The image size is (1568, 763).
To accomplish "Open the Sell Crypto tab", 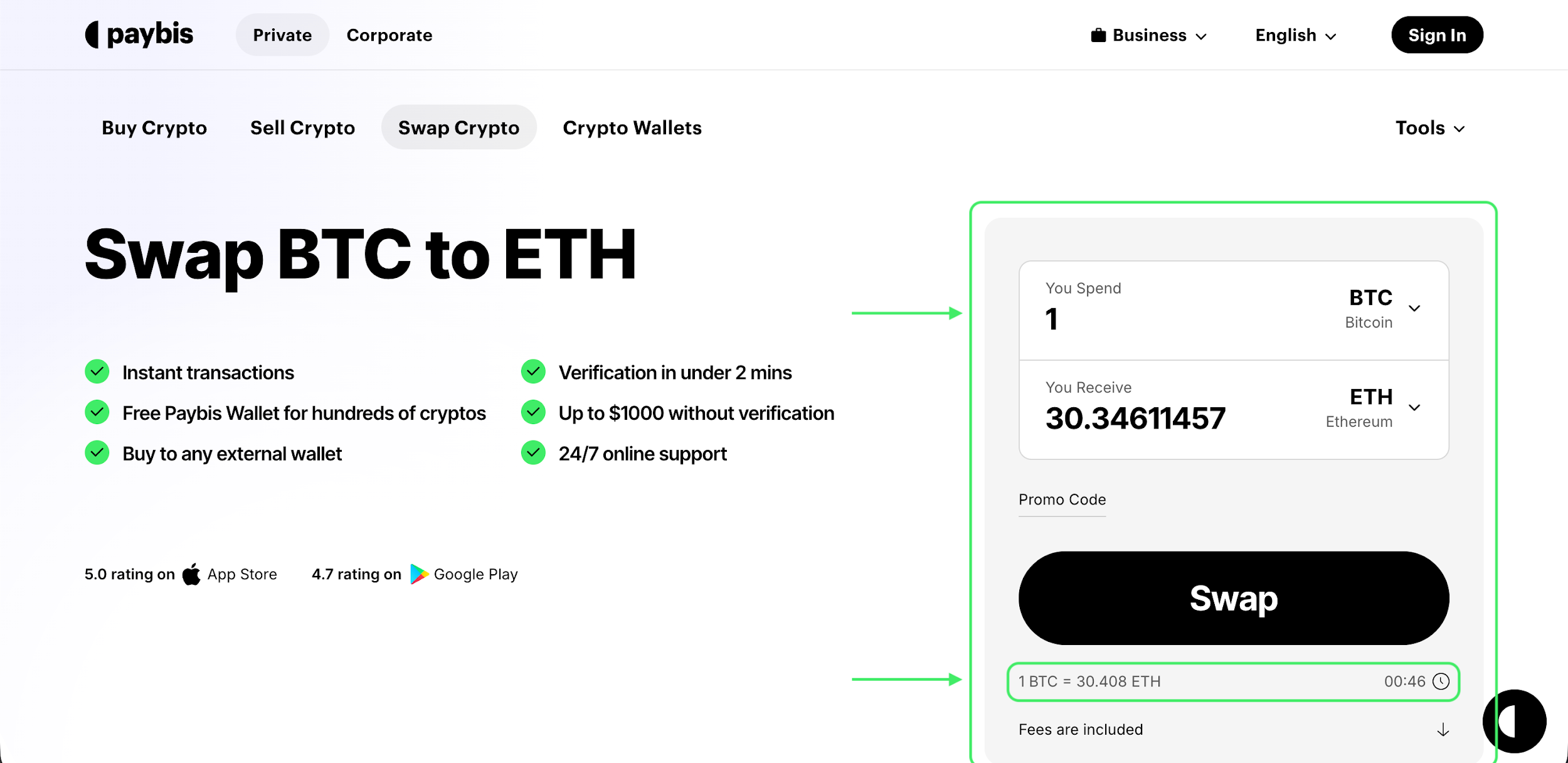I will click(302, 127).
